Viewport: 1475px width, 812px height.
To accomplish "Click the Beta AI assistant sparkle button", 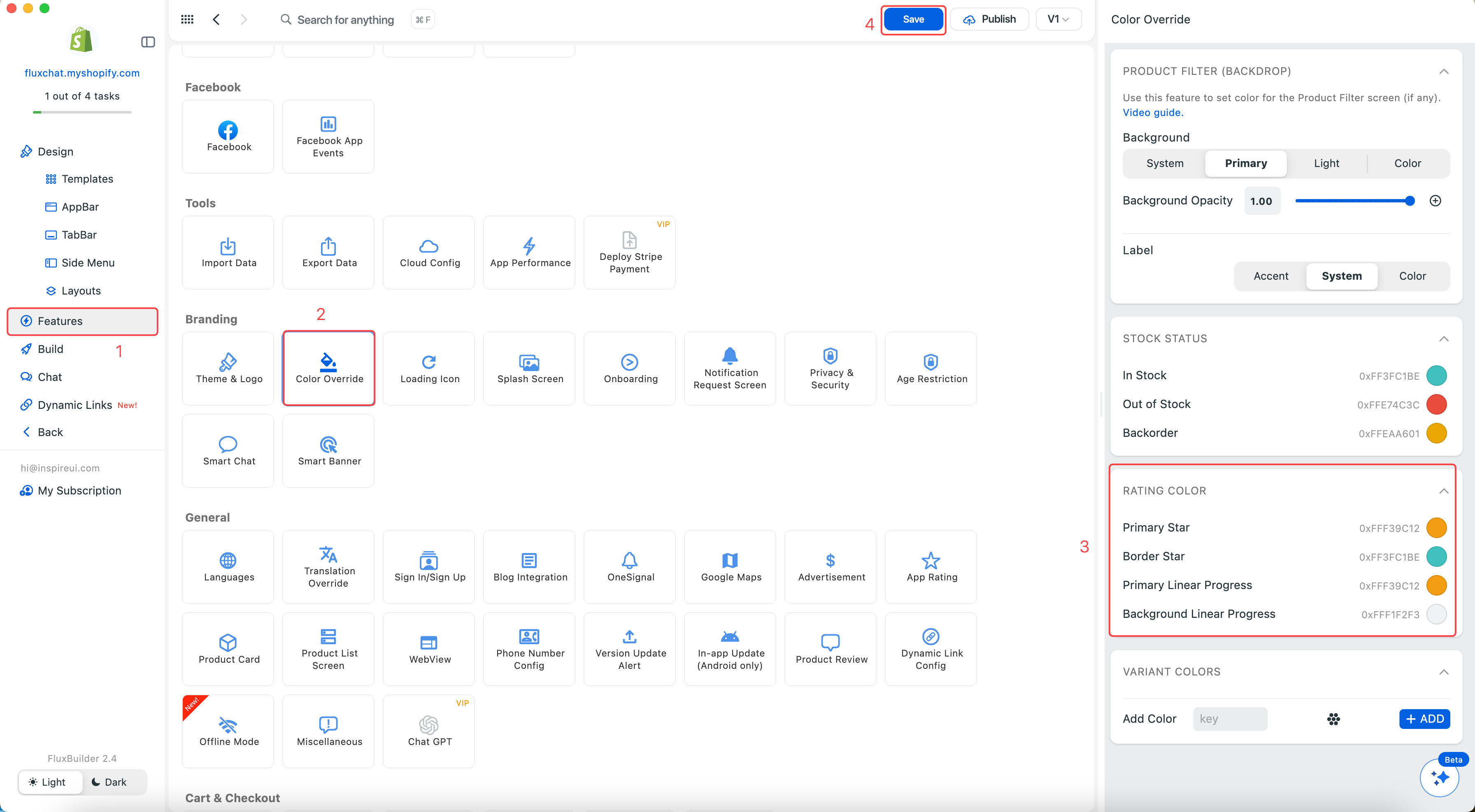I will pyautogui.click(x=1439, y=777).
